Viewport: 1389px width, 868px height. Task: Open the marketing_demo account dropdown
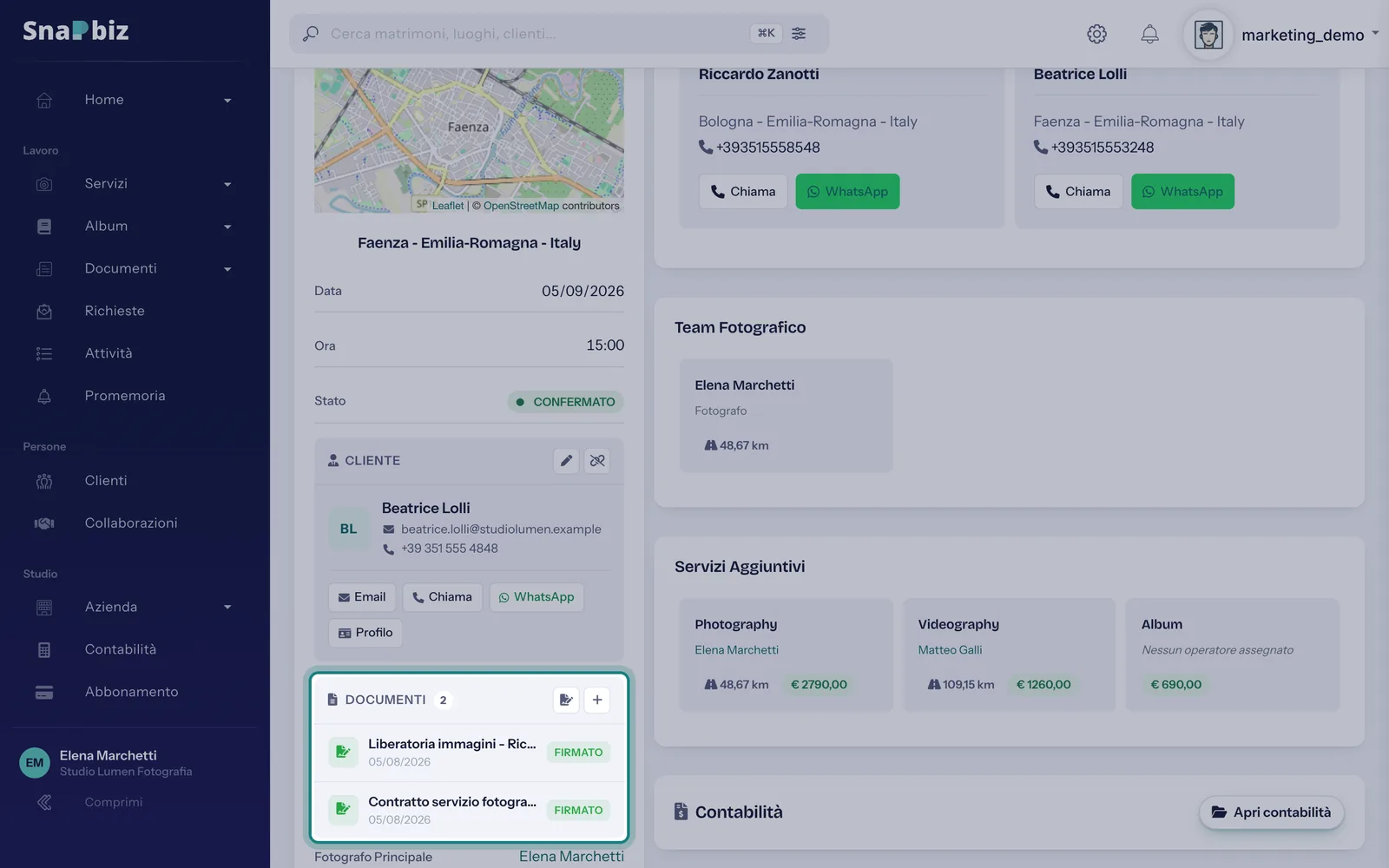(1282, 35)
